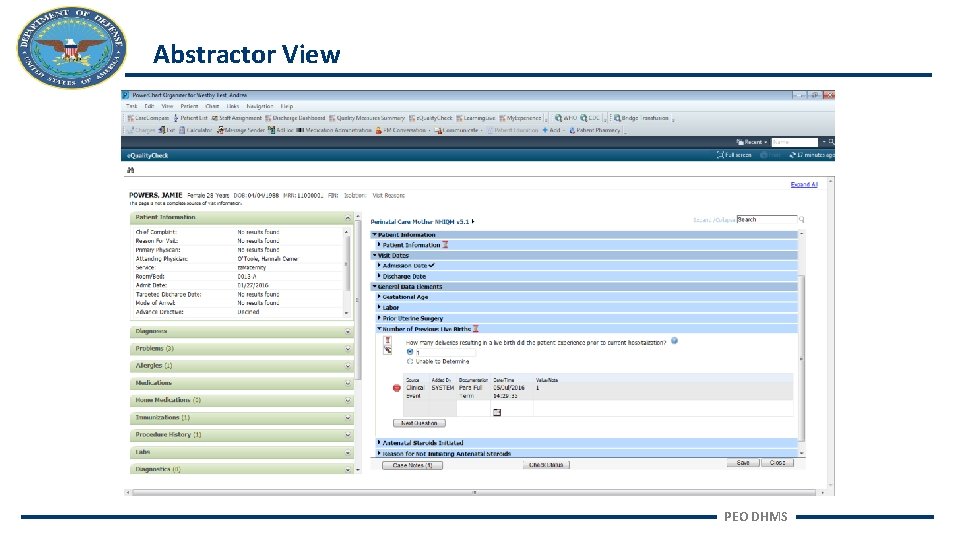The height and width of the screenshot is (540, 960).
Task: Click the link icon left of the question
Action: [x=388, y=350]
